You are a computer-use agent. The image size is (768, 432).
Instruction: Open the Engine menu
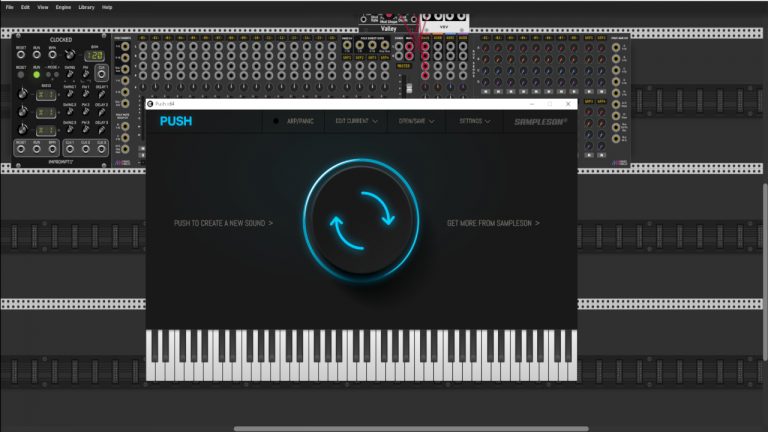click(x=63, y=7)
